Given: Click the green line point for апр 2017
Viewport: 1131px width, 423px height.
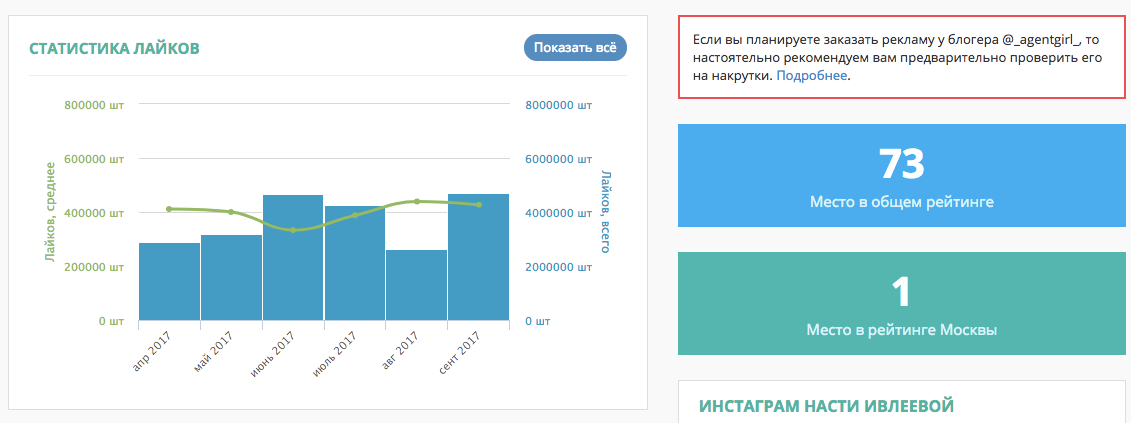Looking at the screenshot, I should coord(170,209).
